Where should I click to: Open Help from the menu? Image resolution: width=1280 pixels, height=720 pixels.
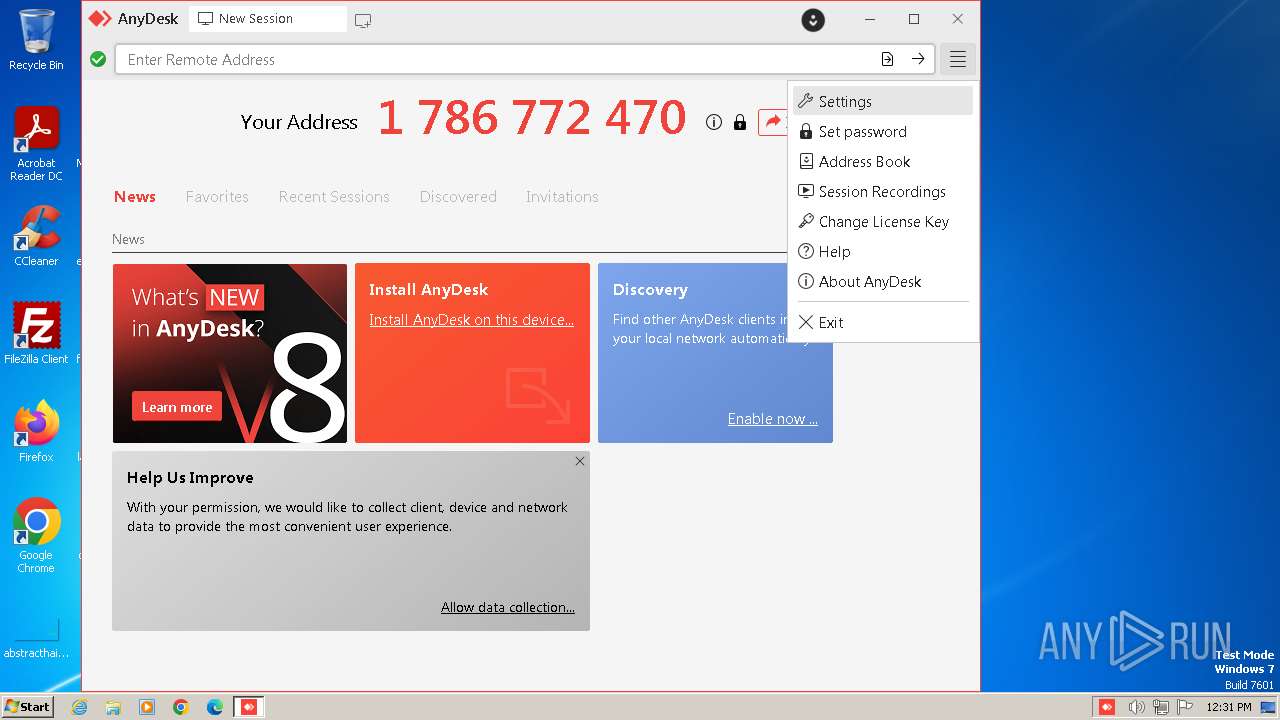pyautogui.click(x=882, y=251)
